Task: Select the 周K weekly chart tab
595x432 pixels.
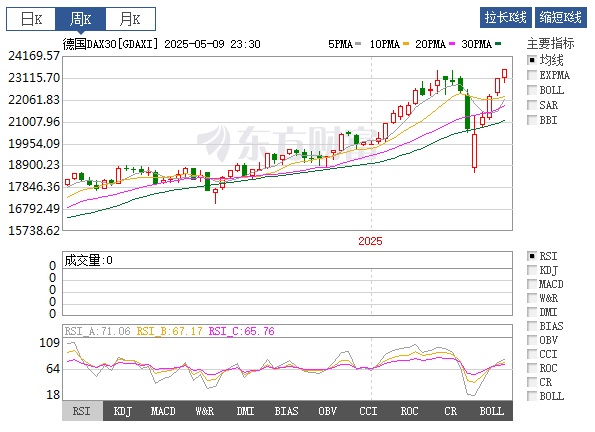Action: point(80,19)
